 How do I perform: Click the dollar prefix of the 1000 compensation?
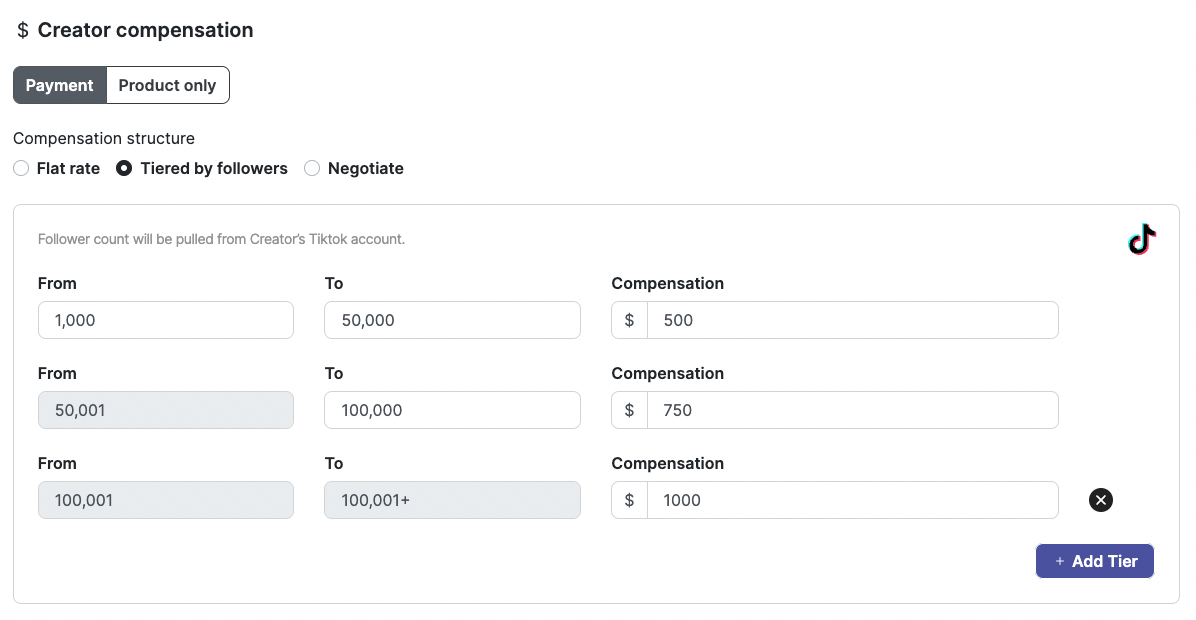(629, 500)
